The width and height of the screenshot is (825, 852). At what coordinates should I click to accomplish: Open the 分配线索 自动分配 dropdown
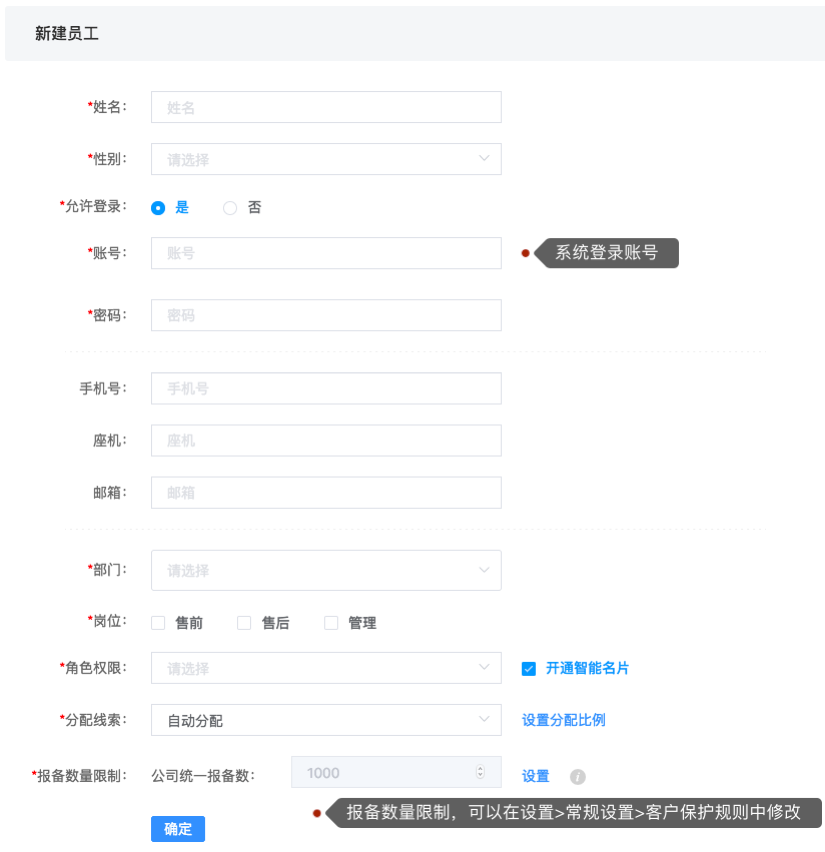point(326,720)
